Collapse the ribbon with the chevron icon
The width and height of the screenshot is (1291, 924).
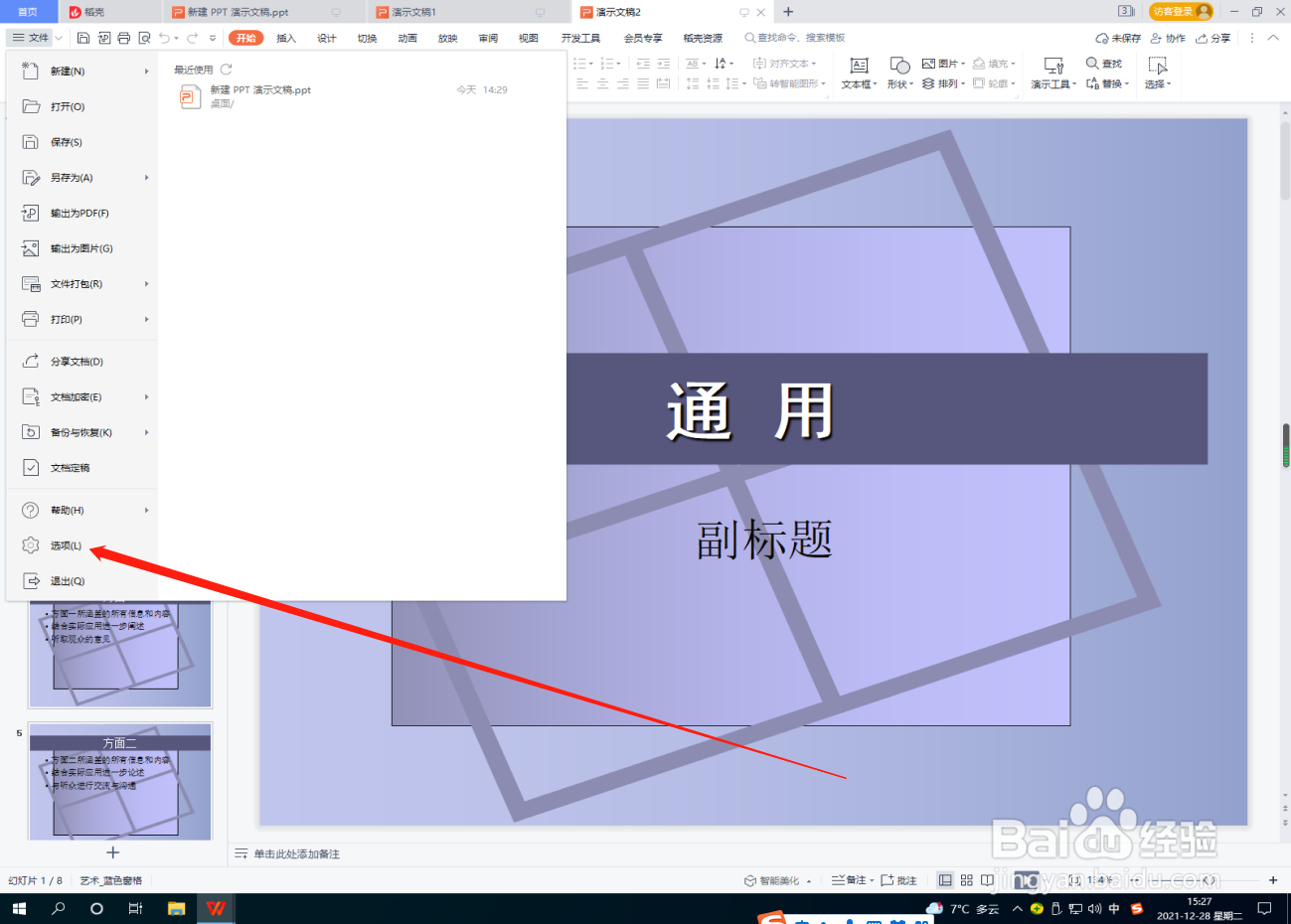pos(1273,38)
